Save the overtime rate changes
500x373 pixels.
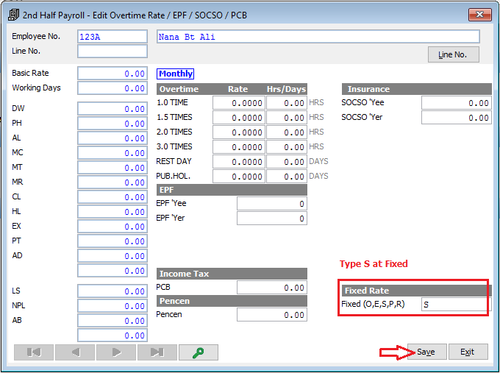pyautogui.click(x=427, y=352)
